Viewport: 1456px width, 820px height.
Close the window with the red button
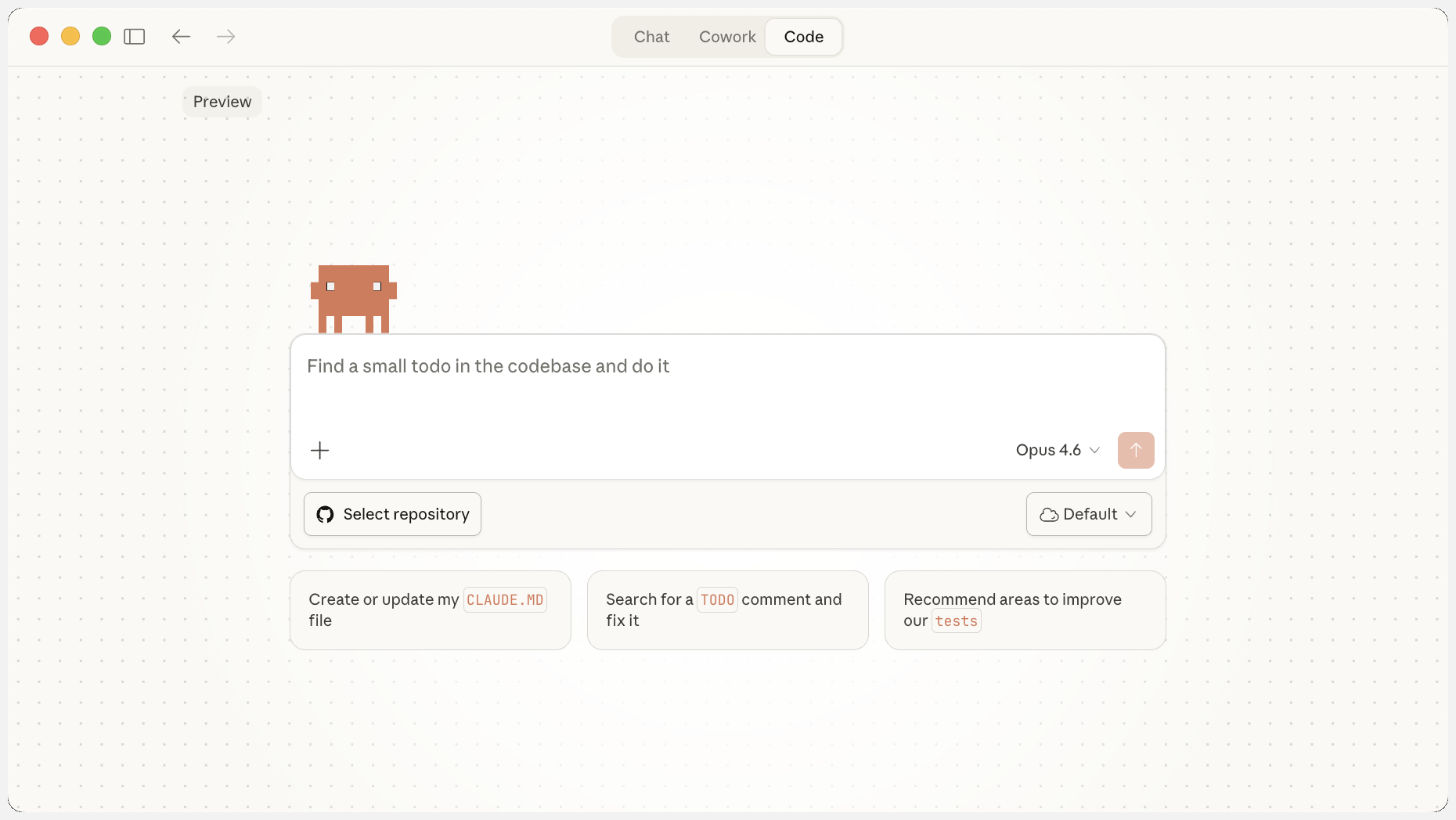coord(39,36)
